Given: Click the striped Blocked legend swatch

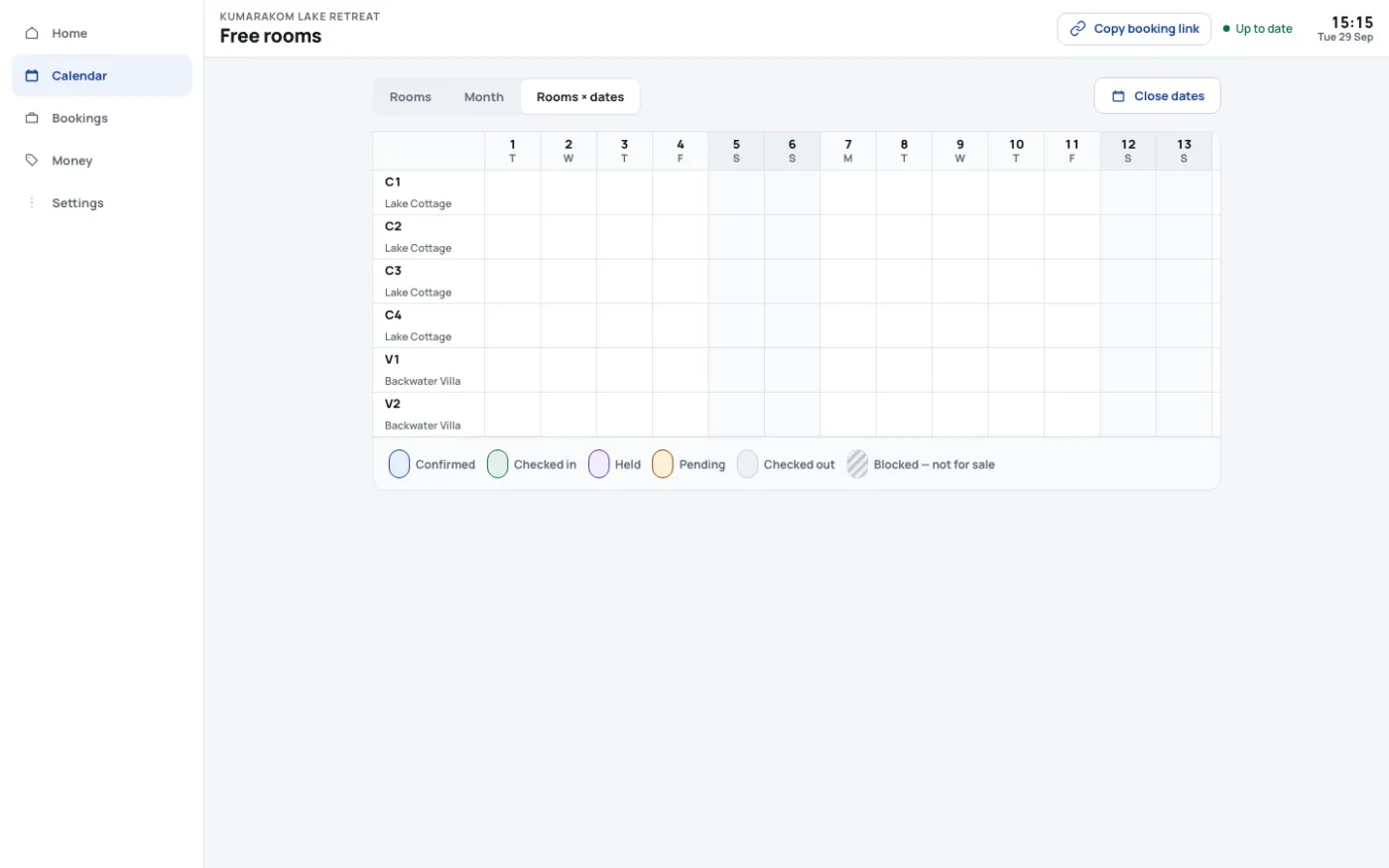Looking at the screenshot, I should [x=857, y=464].
